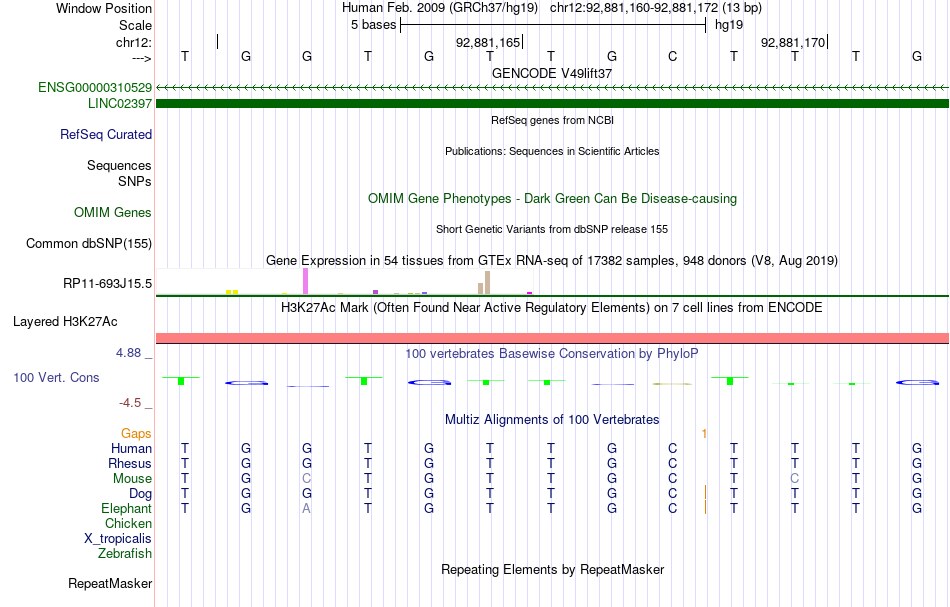The width and height of the screenshot is (950, 607).
Task: Click the Scale ruler label
Action: click(136, 25)
